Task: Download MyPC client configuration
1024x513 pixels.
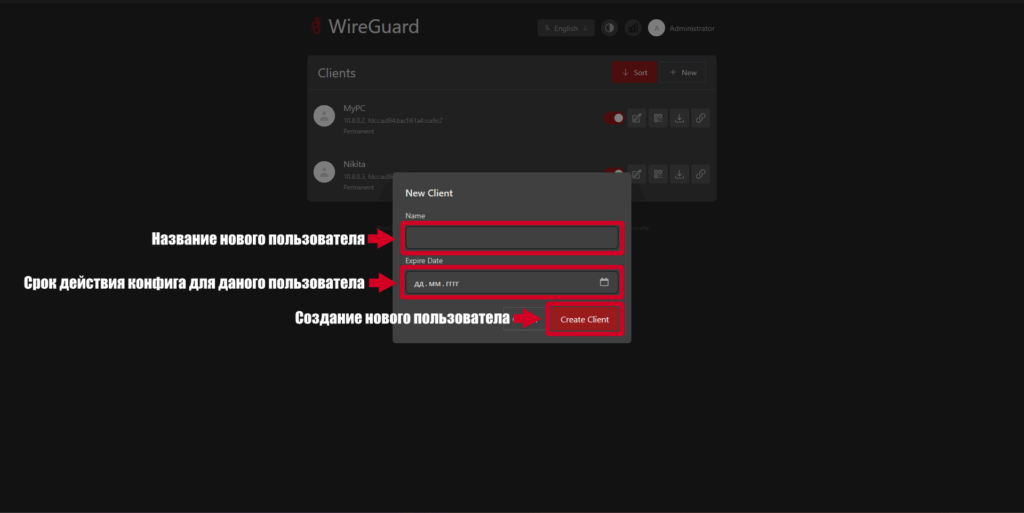Action: click(x=679, y=118)
